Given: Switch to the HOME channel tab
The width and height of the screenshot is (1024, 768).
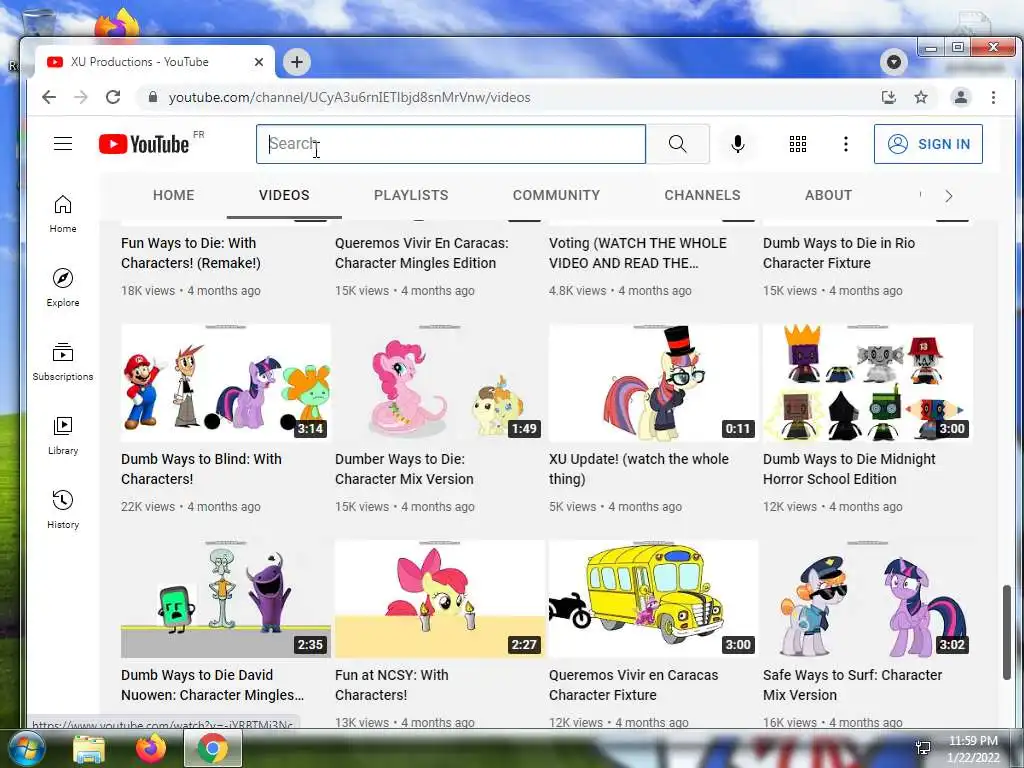Looking at the screenshot, I should [x=174, y=195].
